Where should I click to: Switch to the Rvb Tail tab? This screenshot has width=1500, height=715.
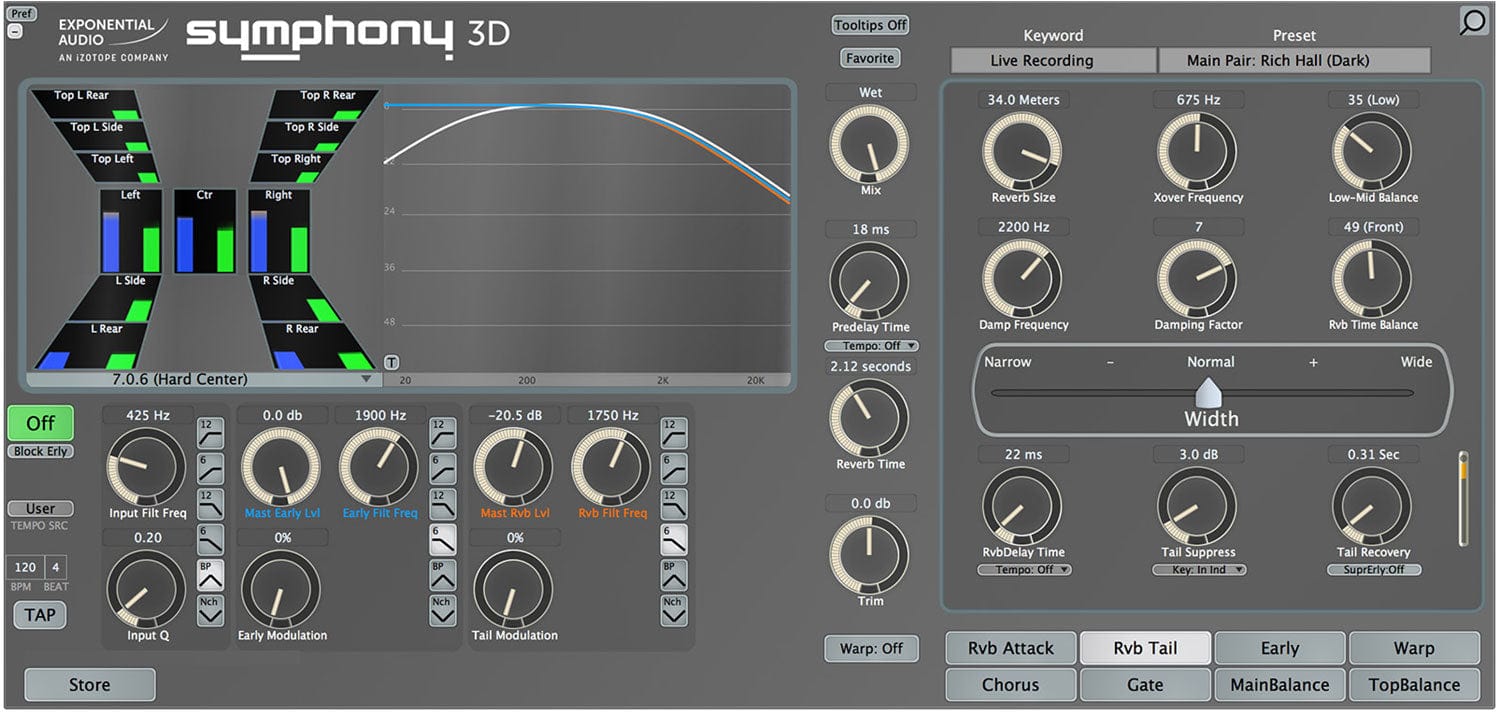[x=1145, y=648]
